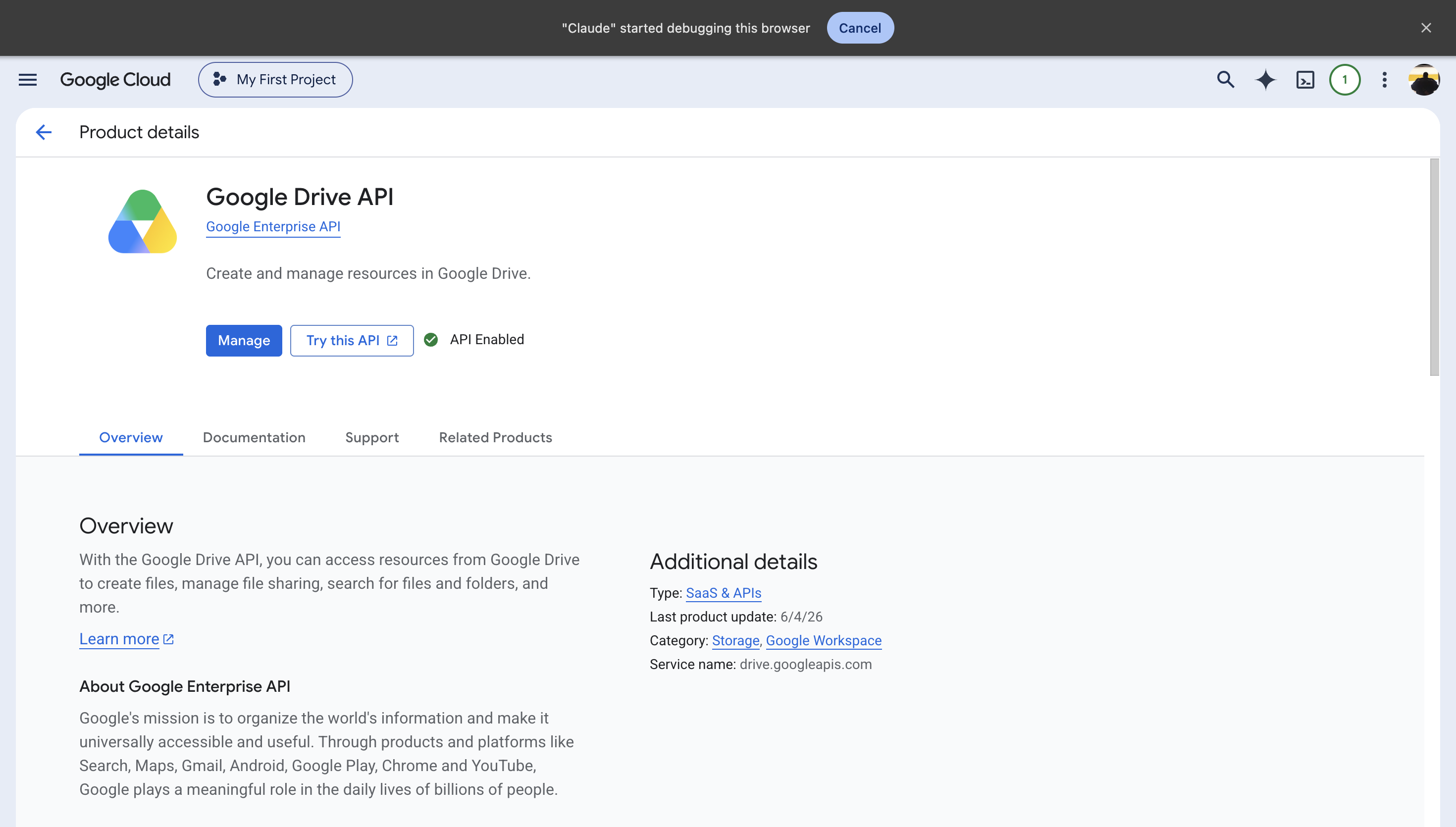Viewport: 1456px width, 827px height.
Task: Click the Try this API button
Action: (x=352, y=340)
